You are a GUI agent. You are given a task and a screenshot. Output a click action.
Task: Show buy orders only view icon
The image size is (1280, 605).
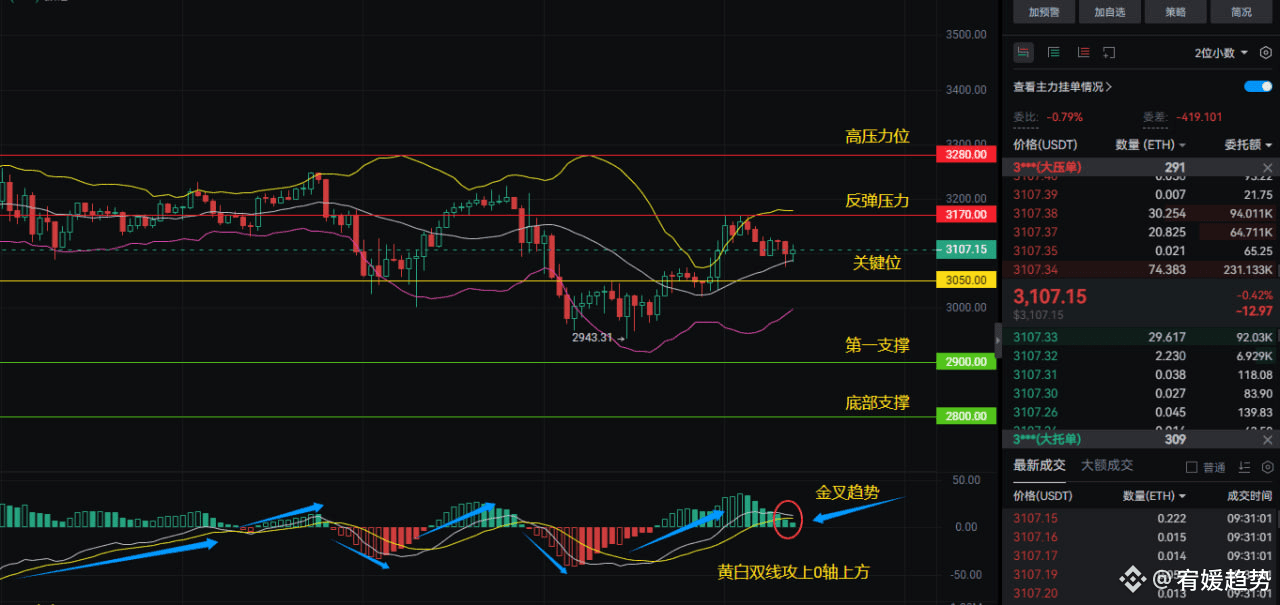coord(1053,52)
